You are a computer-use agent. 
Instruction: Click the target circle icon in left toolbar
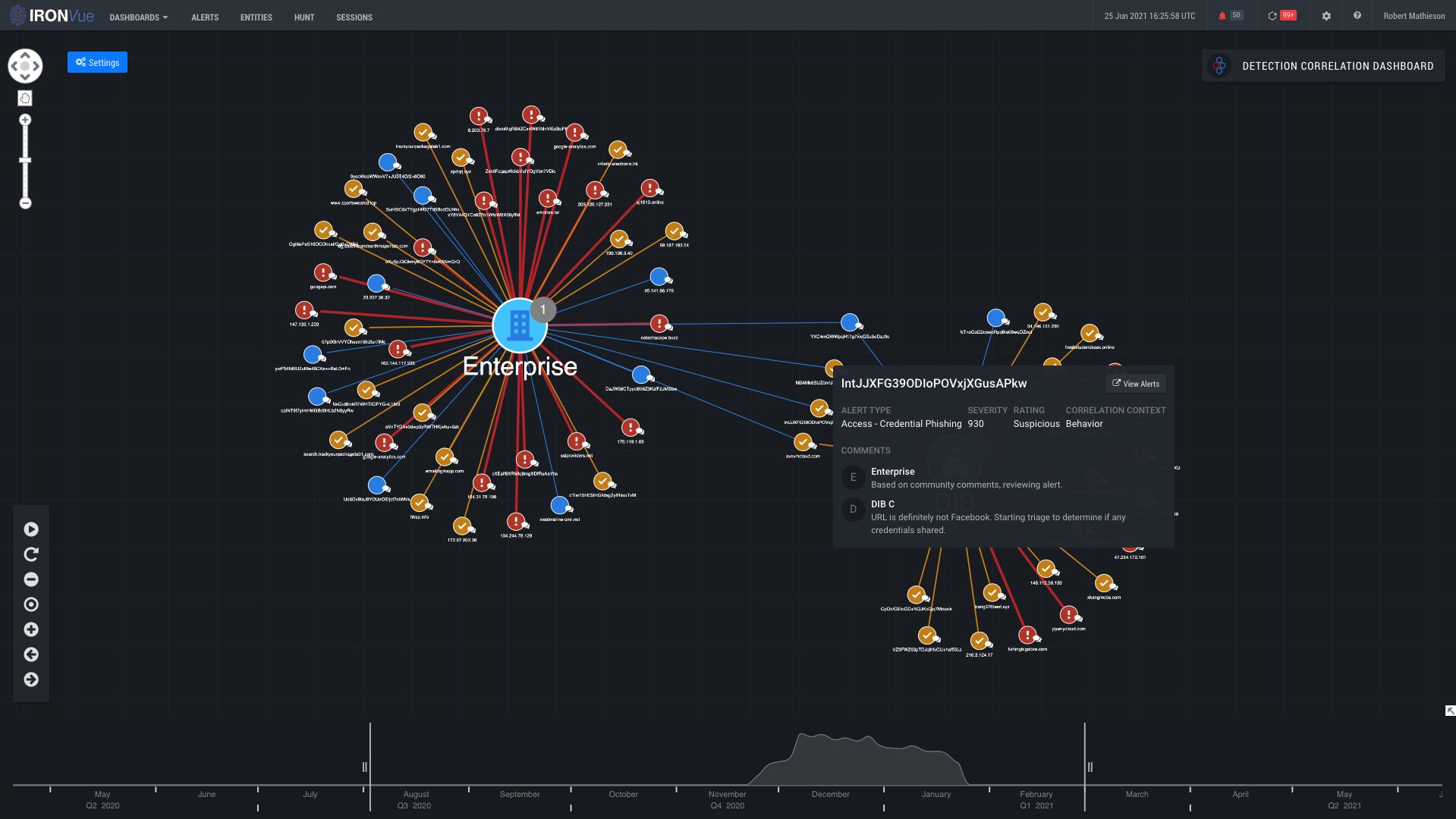[x=31, y=604]
